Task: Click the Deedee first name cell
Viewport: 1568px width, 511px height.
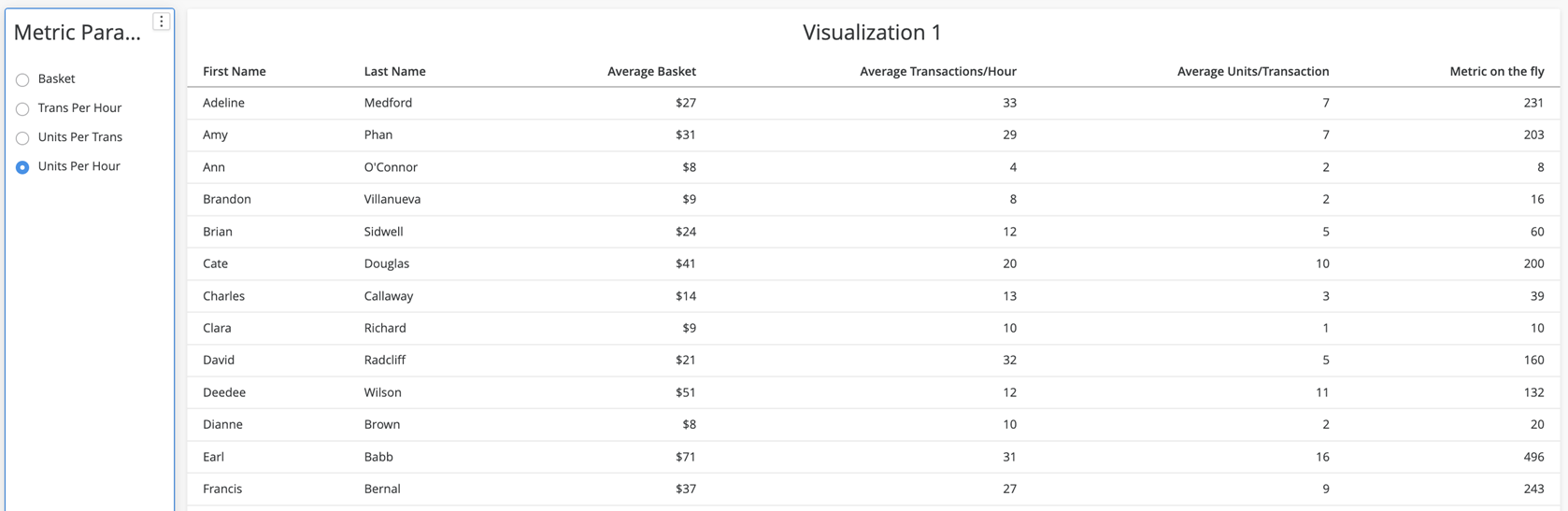Action: (x=224, y=392)
